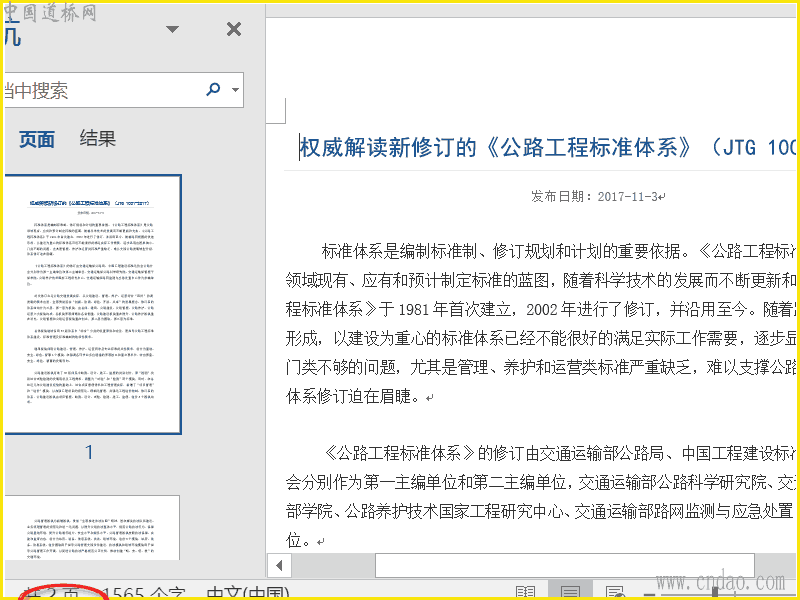Close the navigation pane with the X

click(234, 30)
